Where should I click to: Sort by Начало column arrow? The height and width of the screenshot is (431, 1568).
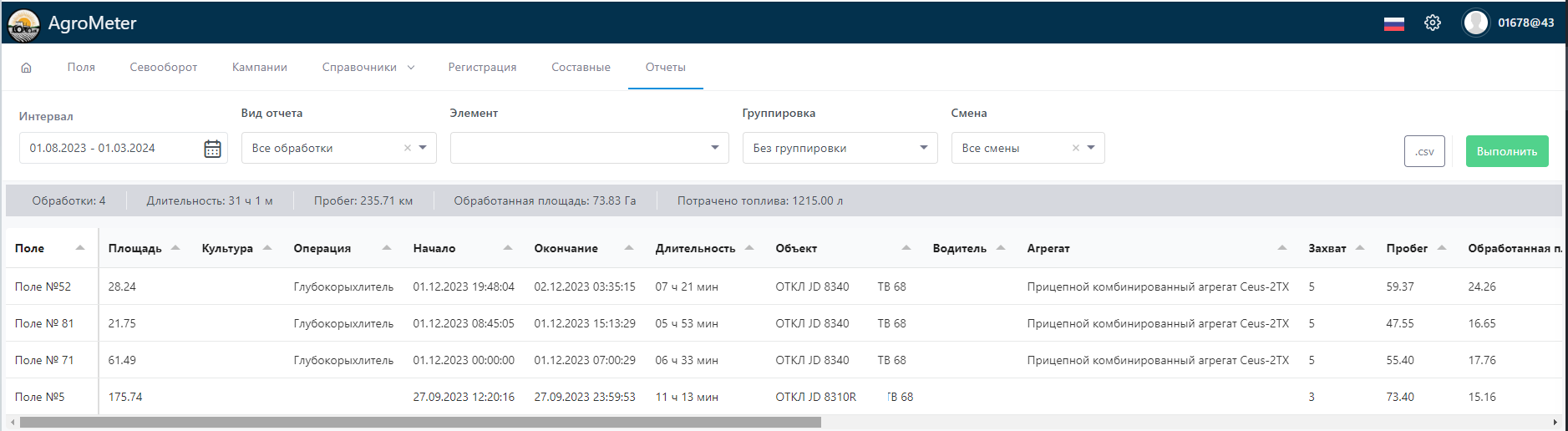point(508,248)
